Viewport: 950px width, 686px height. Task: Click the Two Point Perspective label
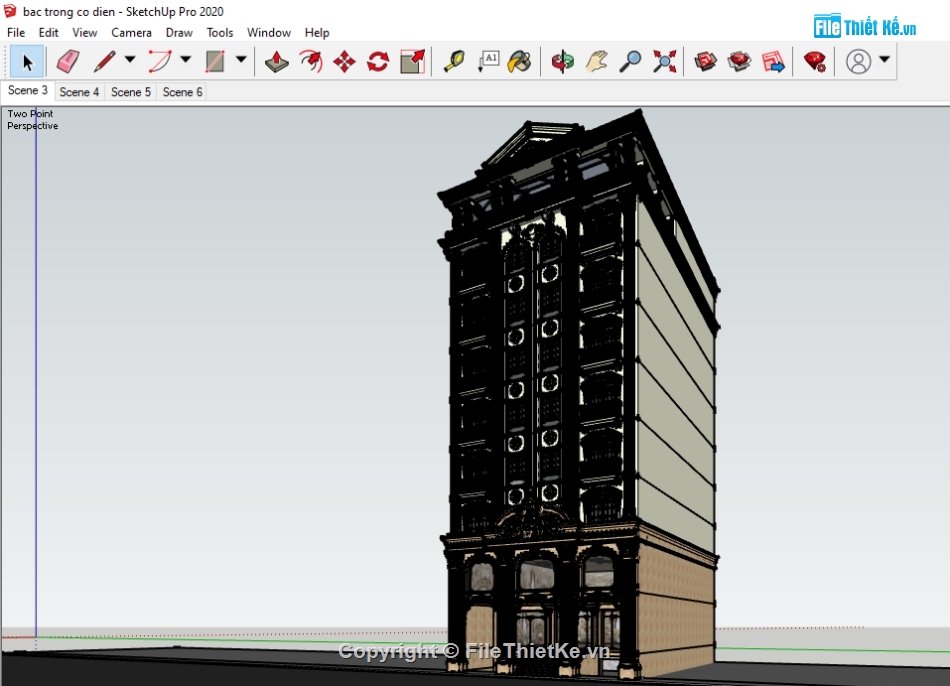[x=33, y=119]
